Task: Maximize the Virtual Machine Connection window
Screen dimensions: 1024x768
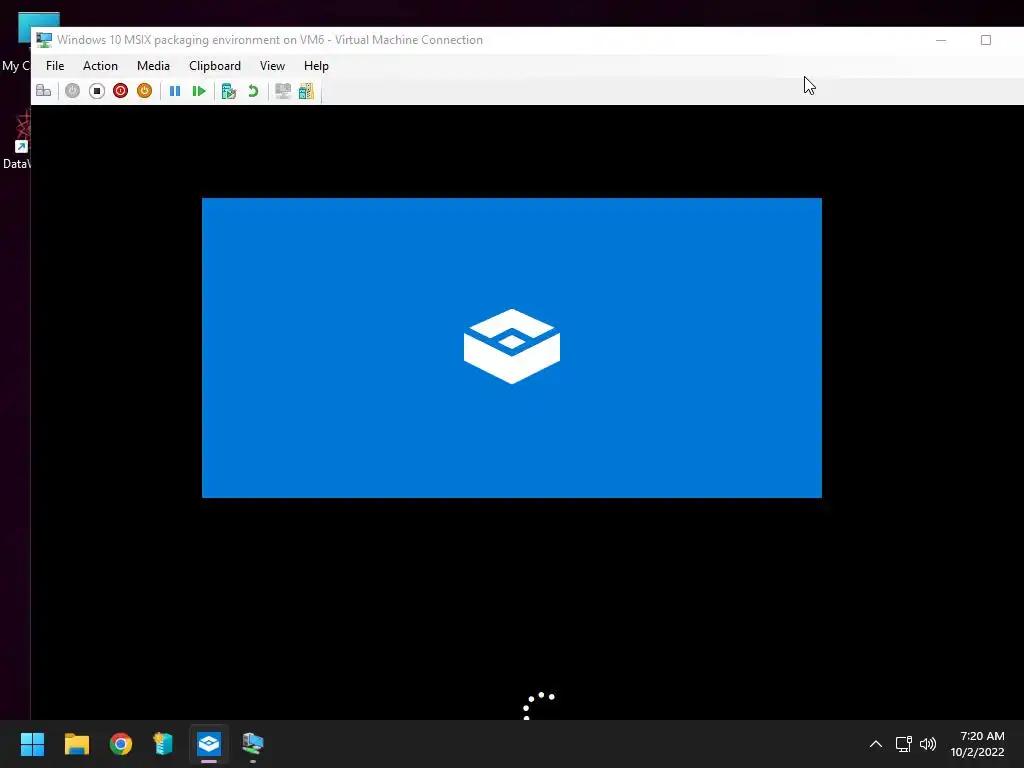Action: pos(986,40)
